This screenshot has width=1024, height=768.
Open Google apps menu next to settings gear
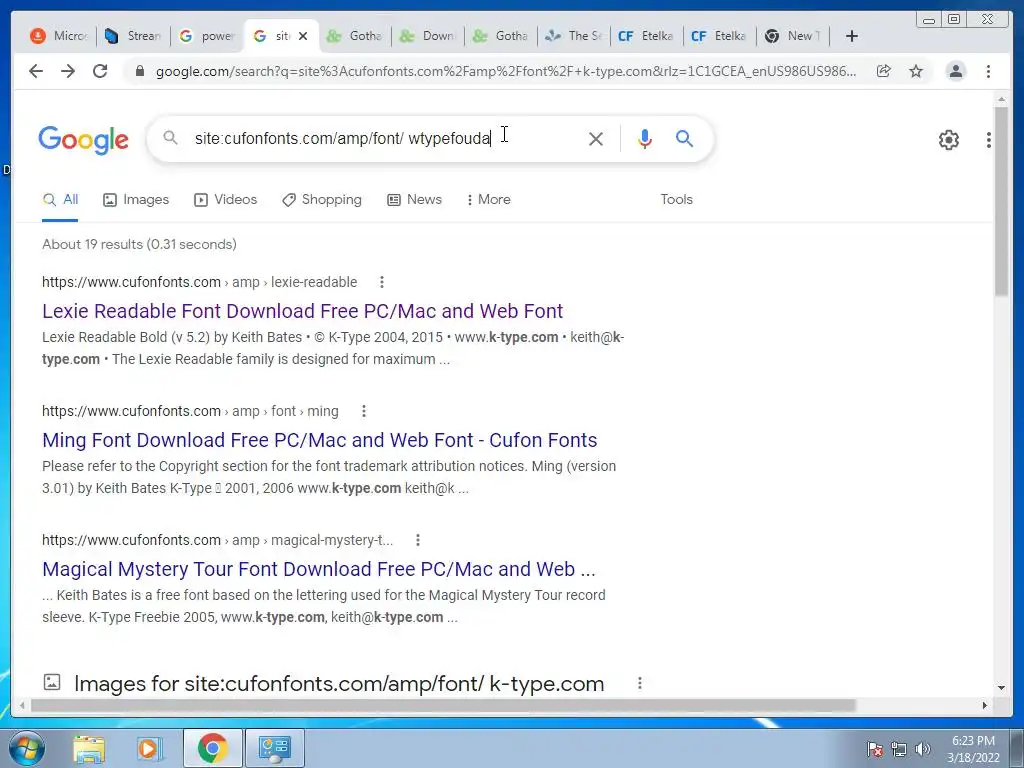click(x=989, y=140)
